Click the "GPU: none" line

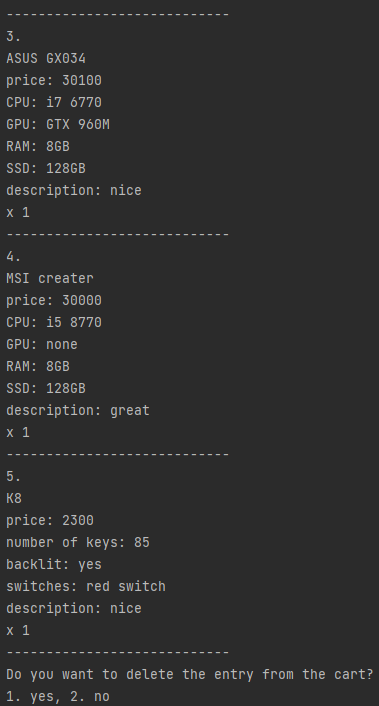pyautogui.click(x=42, y=344)
